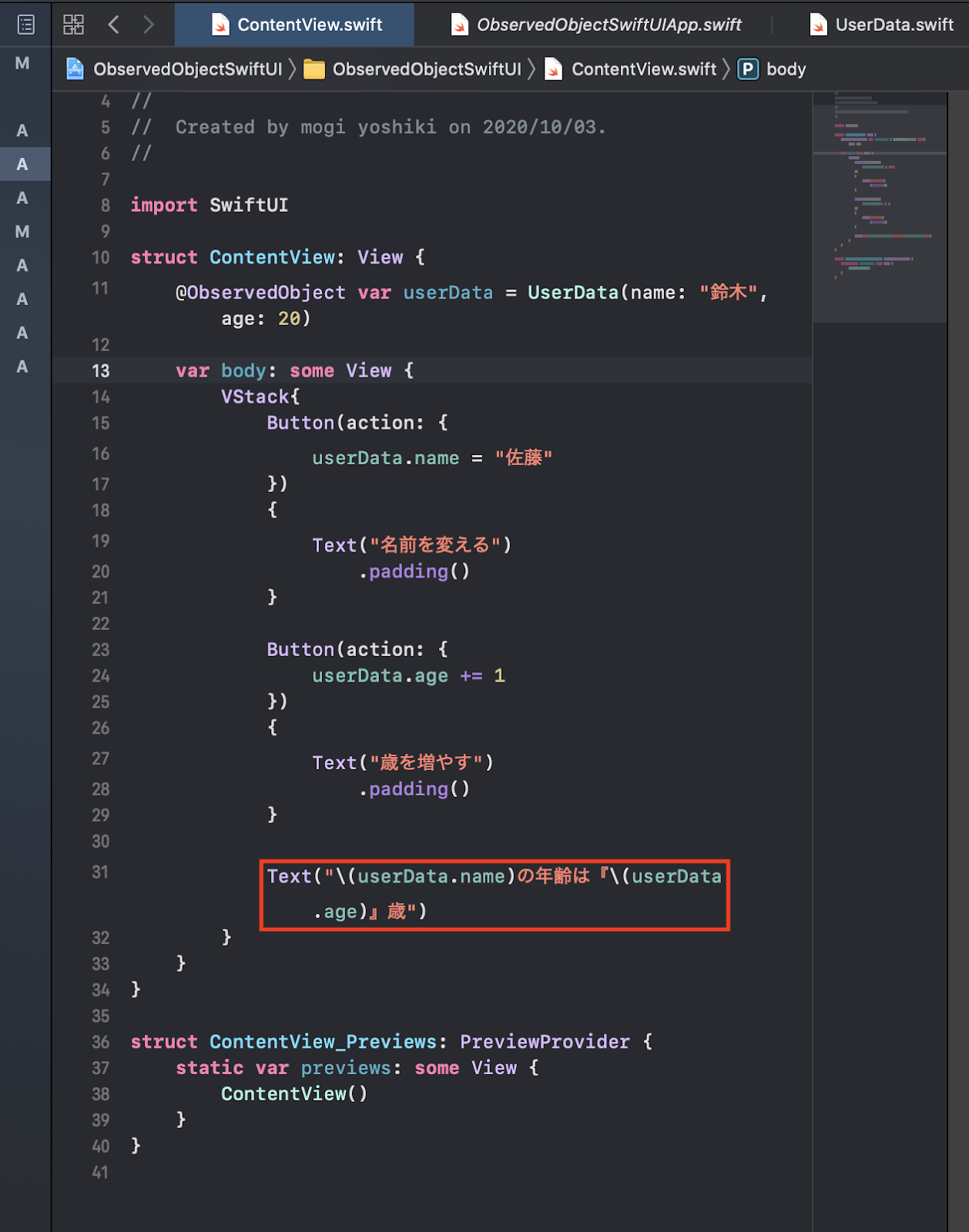The height and width of the screenshot is (1232, 969).
Task: Click the topmost M status marker in sidebar
Action: point(22,63)
